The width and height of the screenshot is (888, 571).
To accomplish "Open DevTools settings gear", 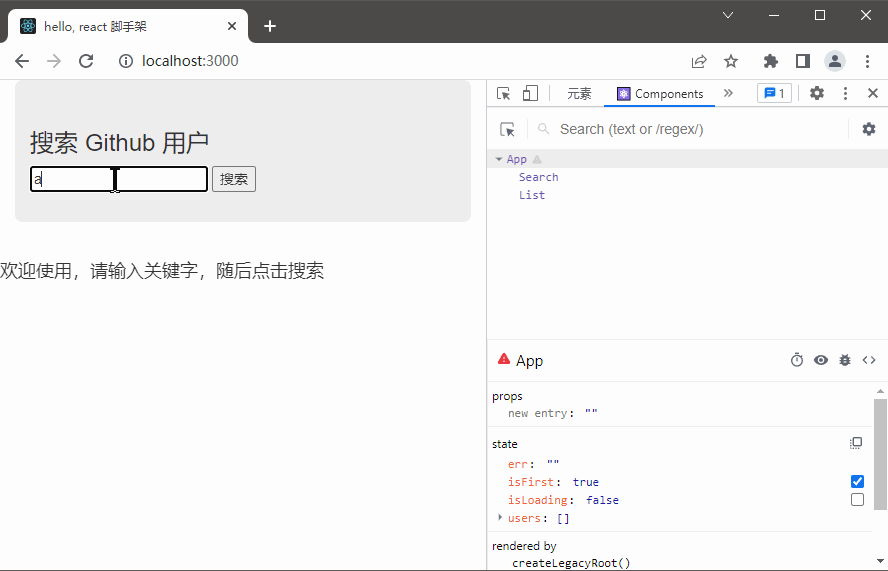I will click(817, 93).
